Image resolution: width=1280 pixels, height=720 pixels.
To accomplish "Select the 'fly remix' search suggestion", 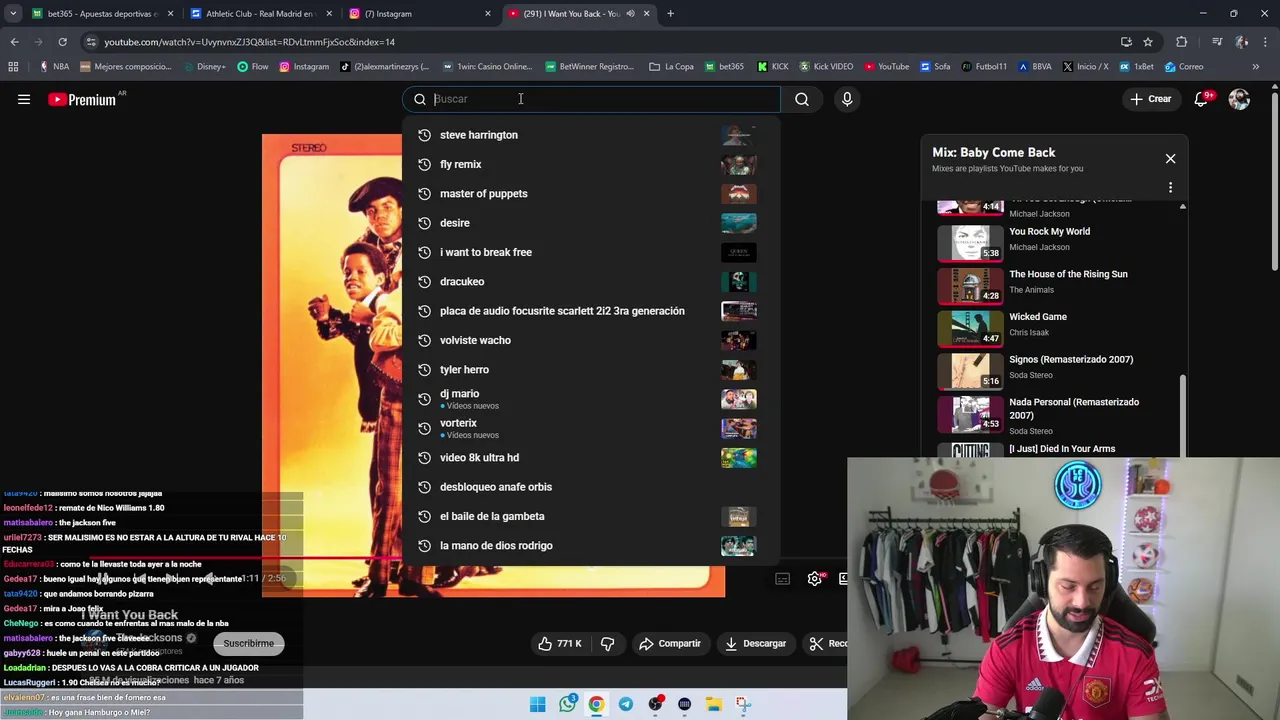I will point(591,164).
